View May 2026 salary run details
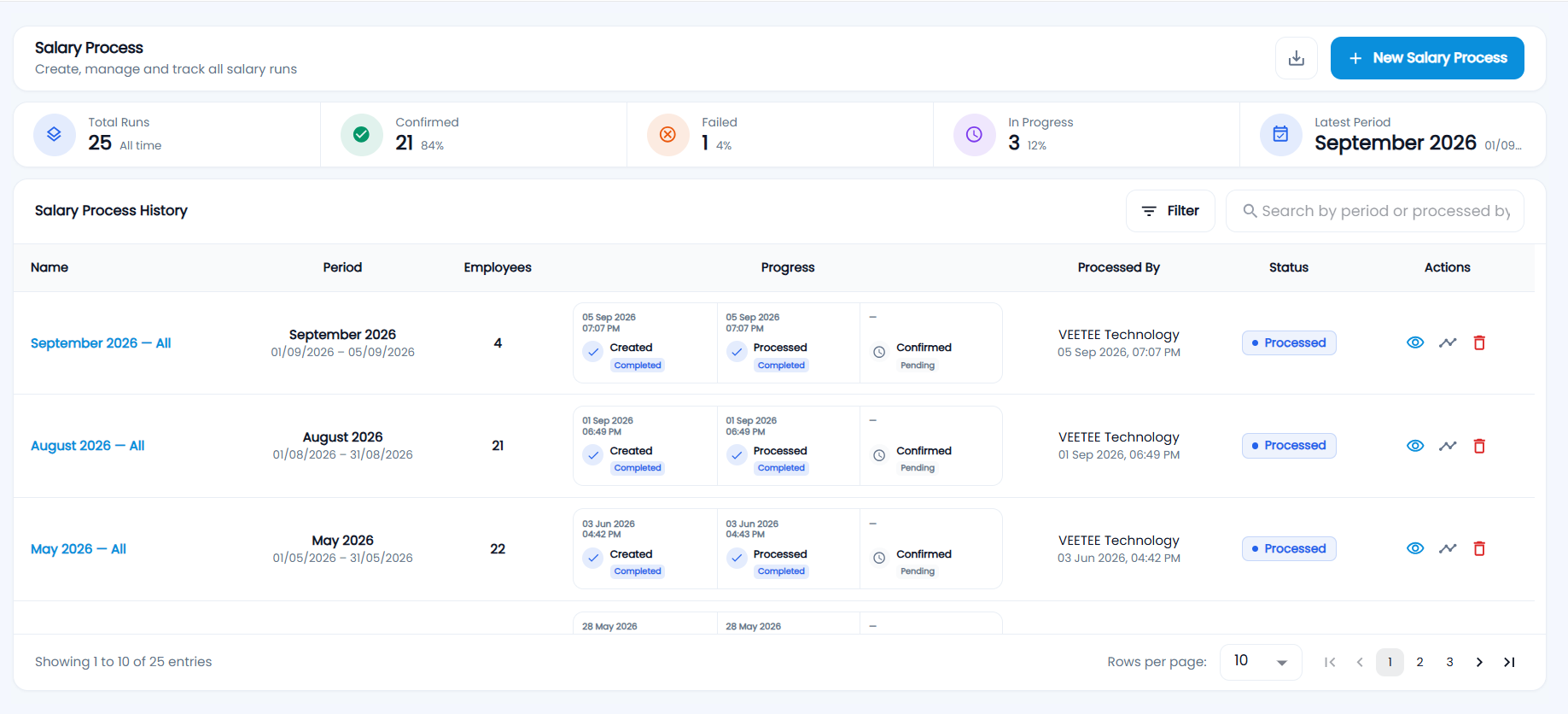Image resolution: width=1568 pixels, height=714 pixels. [1415, 548]
